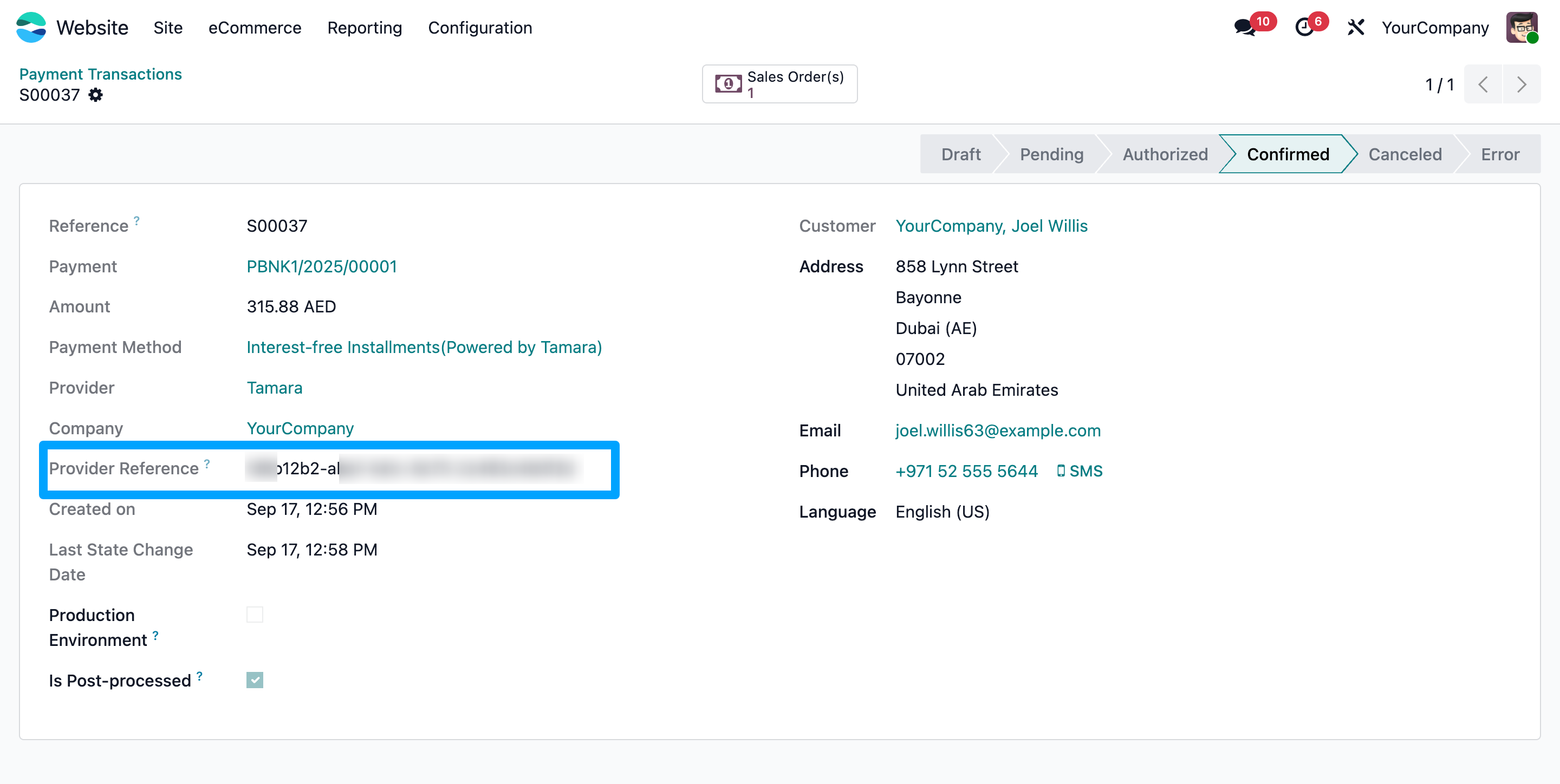Image resolution: width=1560 pixels, height=784 pixels.
Task: Go back to Payment Transactions breadcrumb
Action: pos(101,74)
